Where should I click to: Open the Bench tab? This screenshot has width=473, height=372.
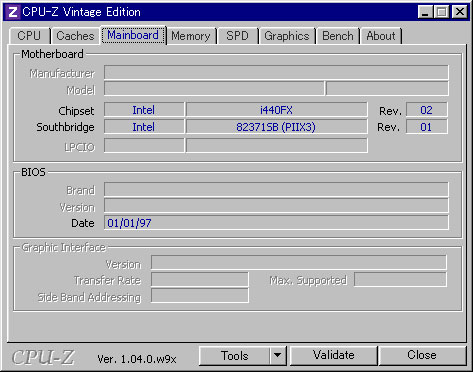pyautogui.click(x=338, y=36)
